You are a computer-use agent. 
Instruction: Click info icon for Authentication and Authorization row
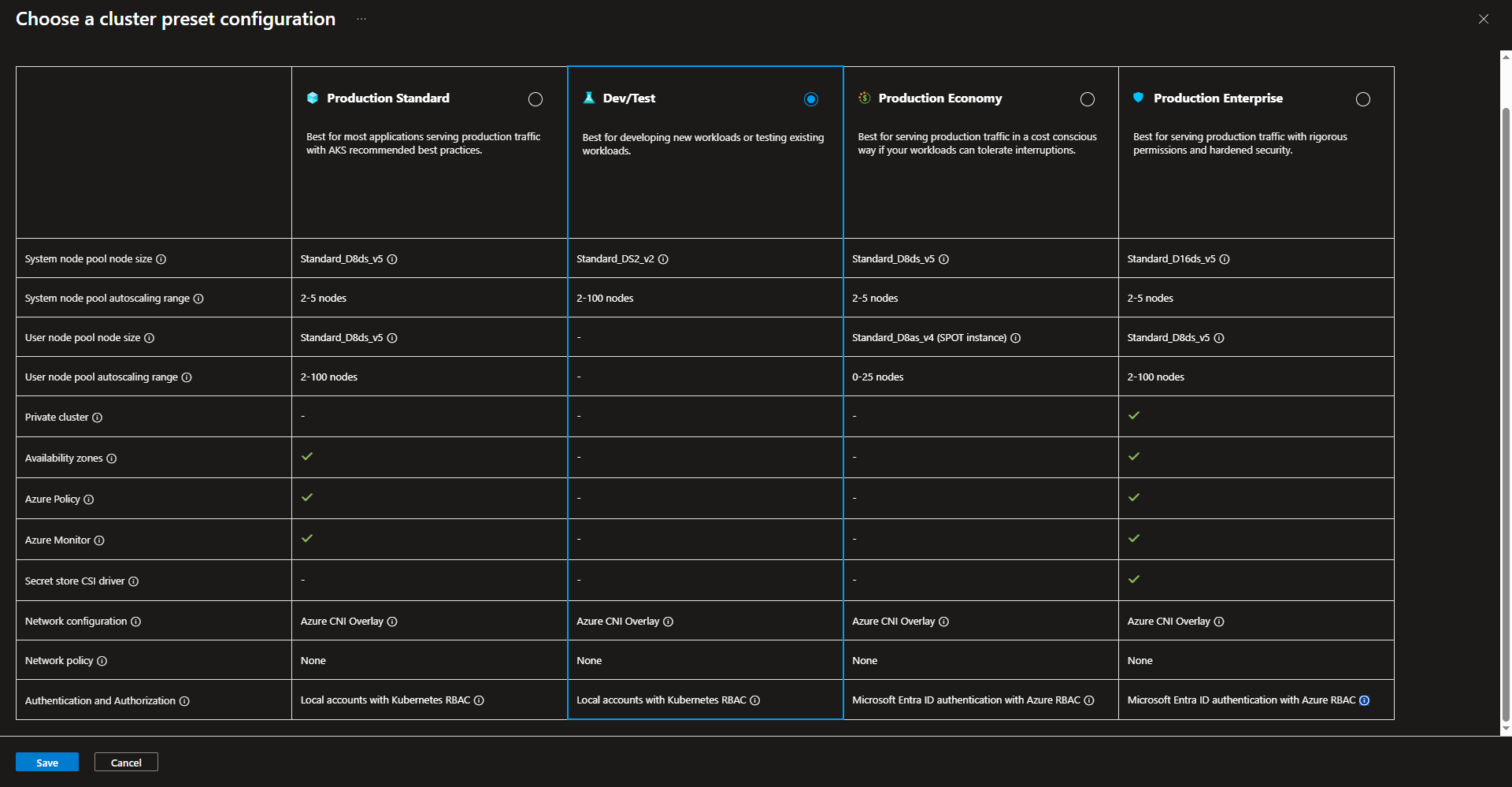[x=184, y=701]
